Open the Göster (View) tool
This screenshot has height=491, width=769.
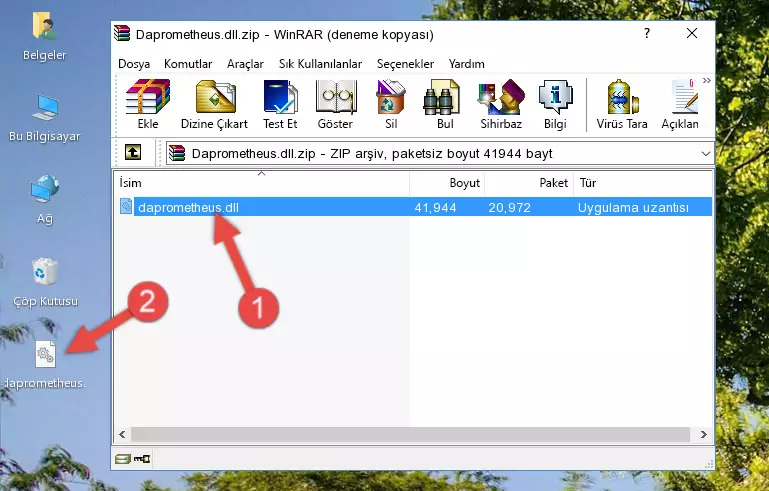pos(335,104)
